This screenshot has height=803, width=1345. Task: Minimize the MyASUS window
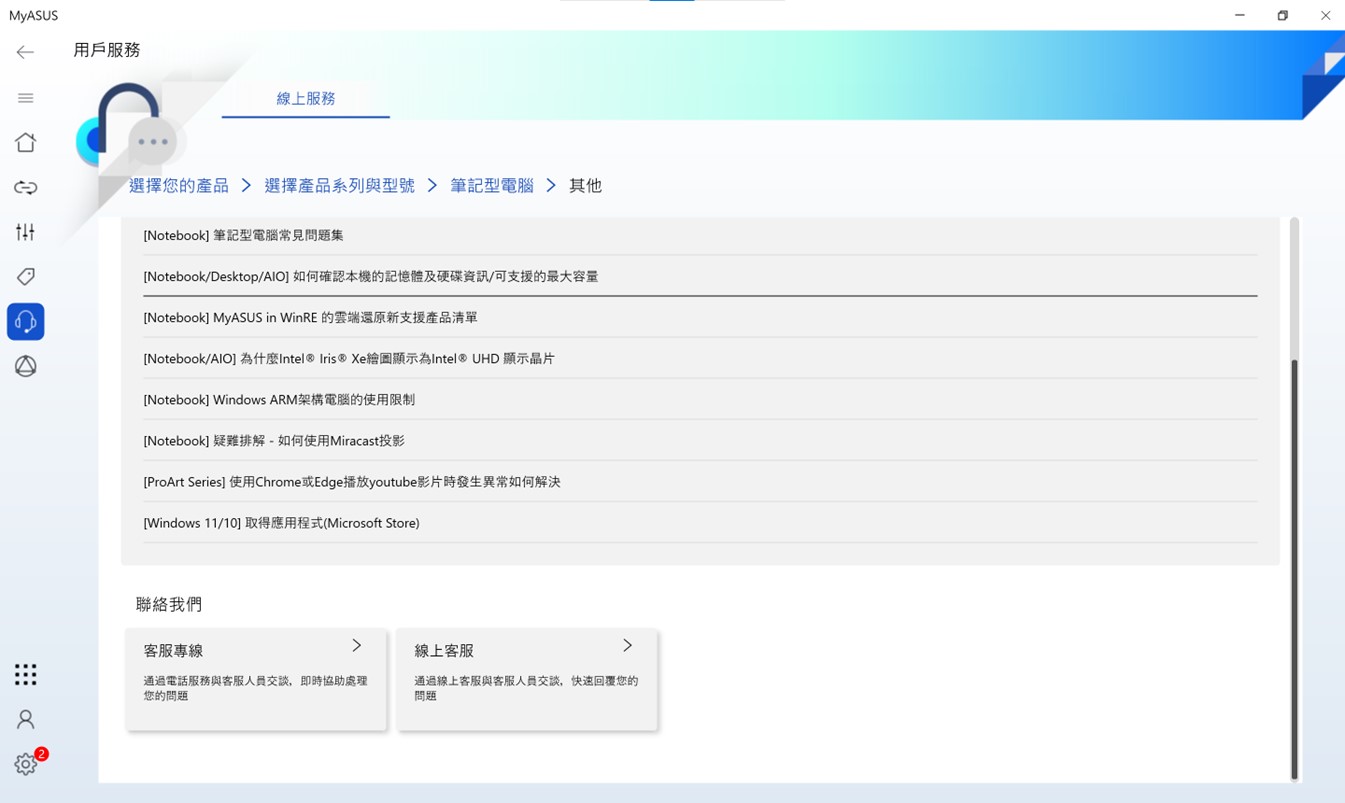tap(1240, 15)
